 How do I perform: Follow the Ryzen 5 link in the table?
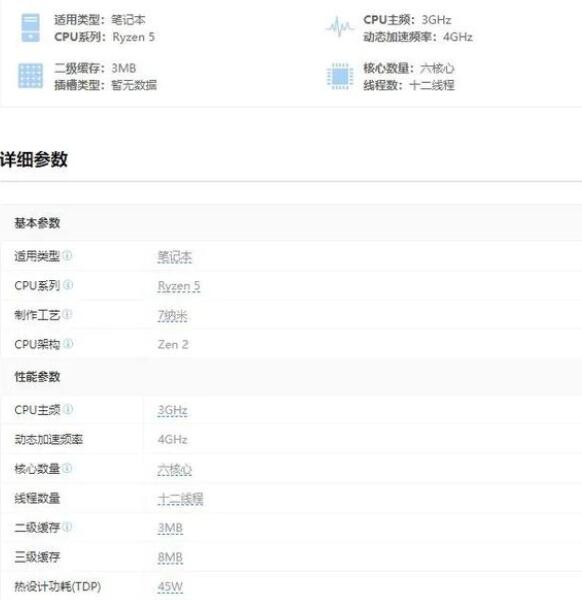(x=179, y=286)
